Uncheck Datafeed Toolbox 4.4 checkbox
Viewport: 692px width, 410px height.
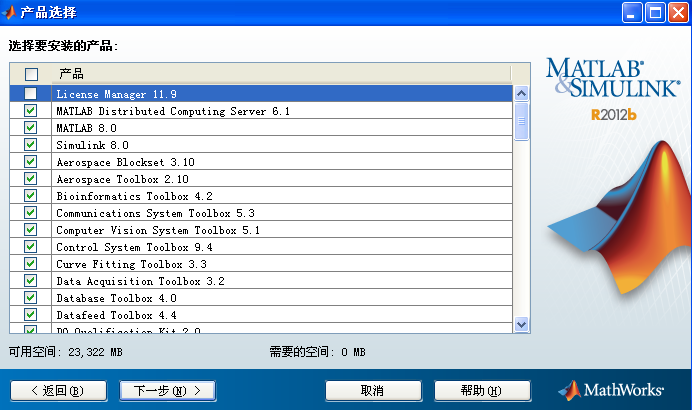pyautogui.click(x=30, y=314)
